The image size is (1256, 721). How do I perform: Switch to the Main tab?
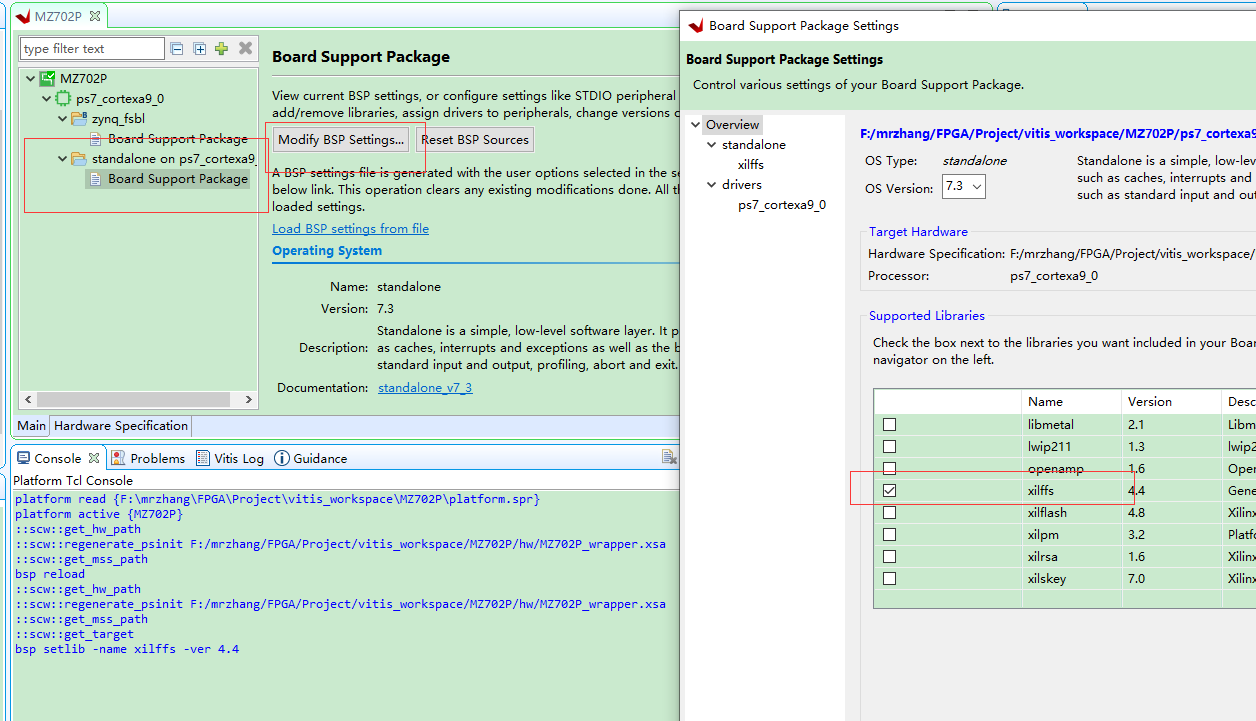(x=31, y=425)
